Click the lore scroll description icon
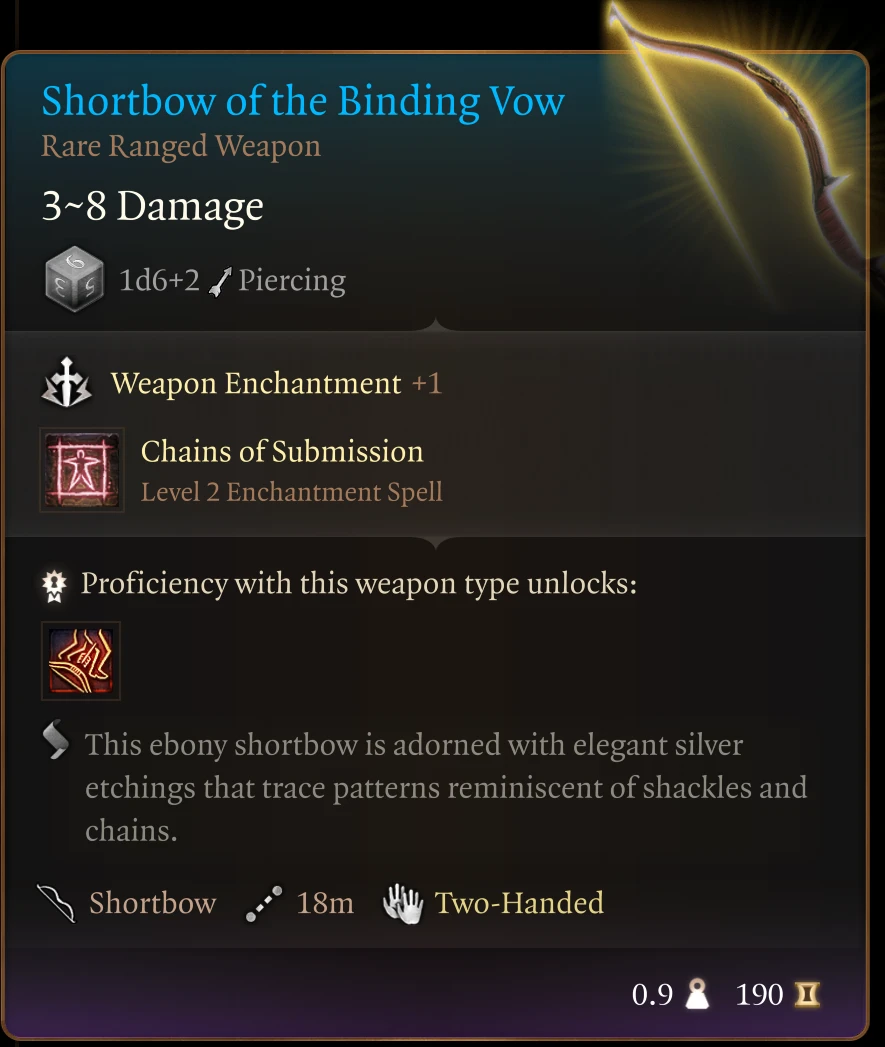 55,740
